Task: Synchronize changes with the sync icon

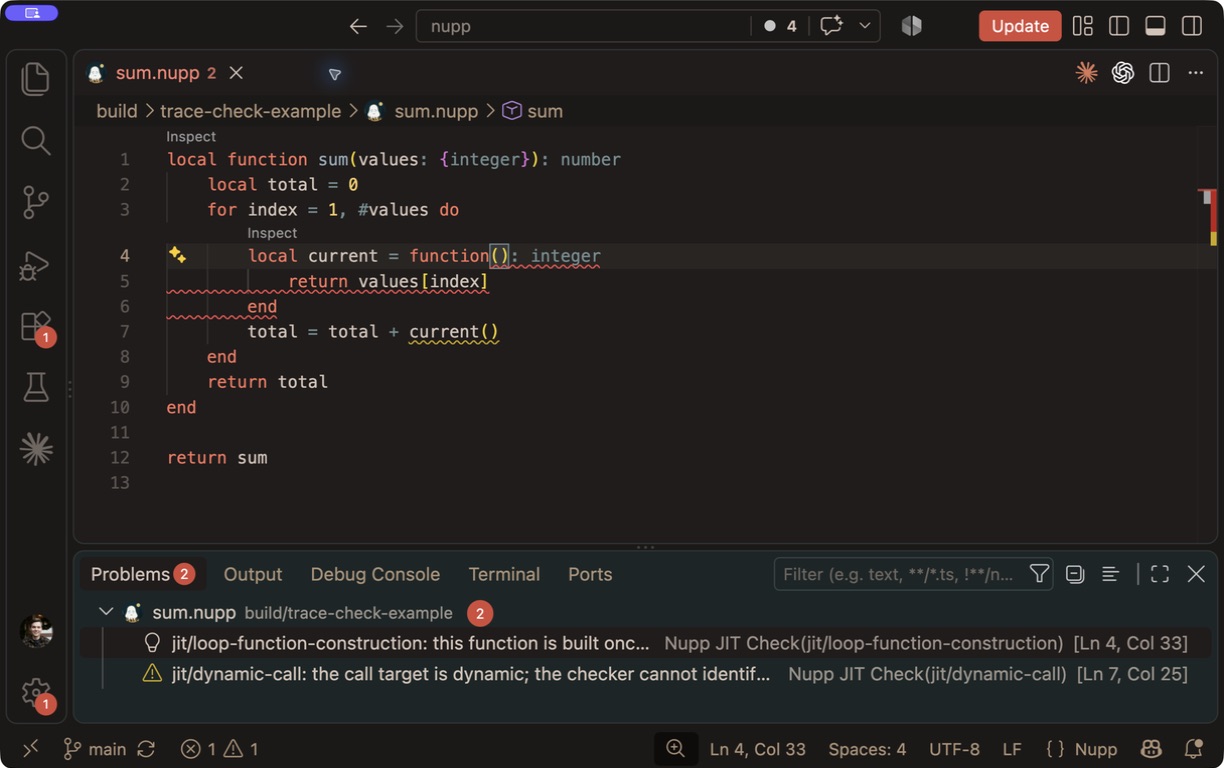Action: coord(146,749)
